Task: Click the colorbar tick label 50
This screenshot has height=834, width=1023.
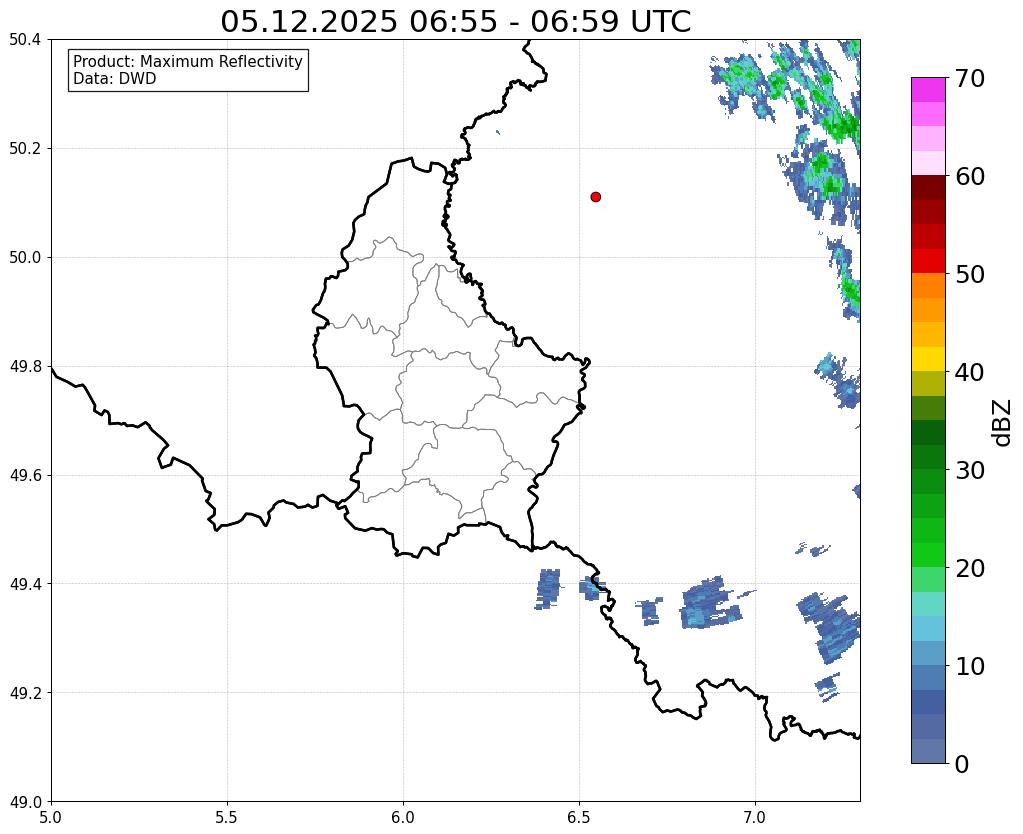Action: click(x=970, y=274)
